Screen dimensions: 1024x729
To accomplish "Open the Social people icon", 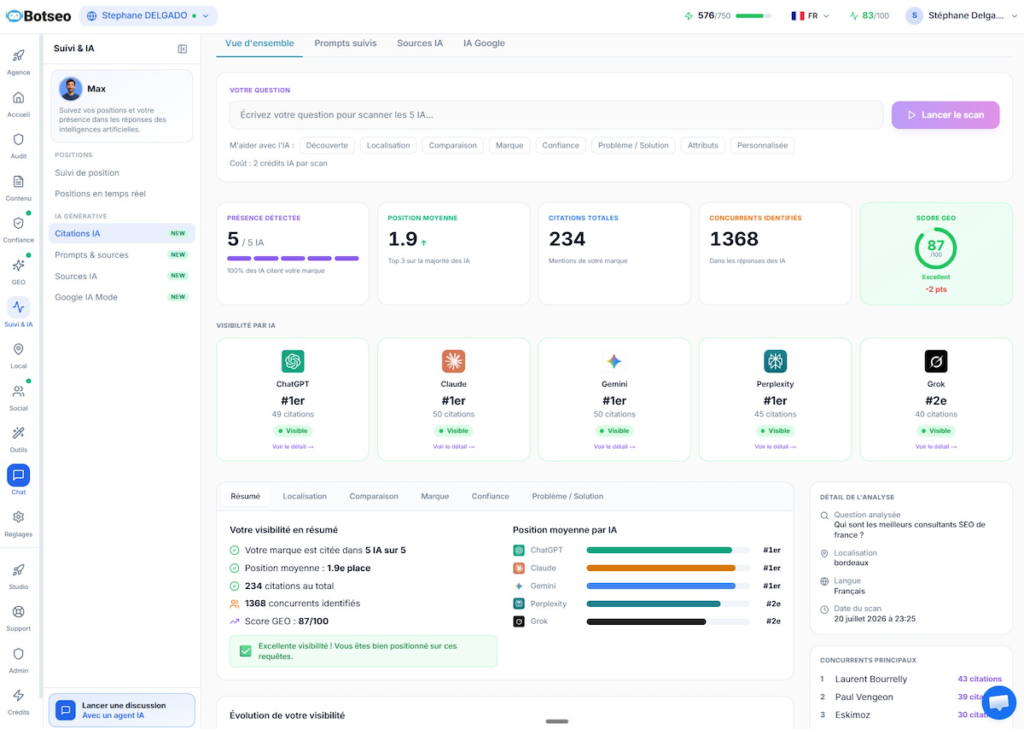I will coord(18,391).
